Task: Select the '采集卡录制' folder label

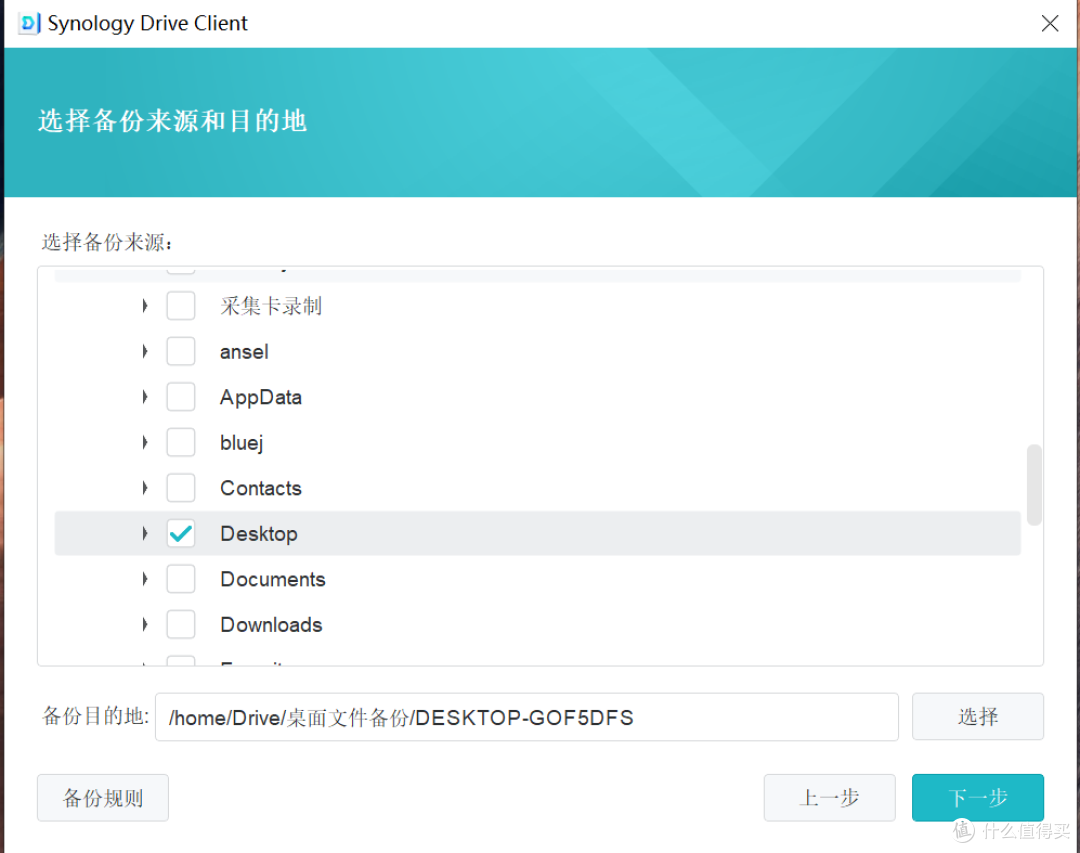Action: click(x=271, y=306)
